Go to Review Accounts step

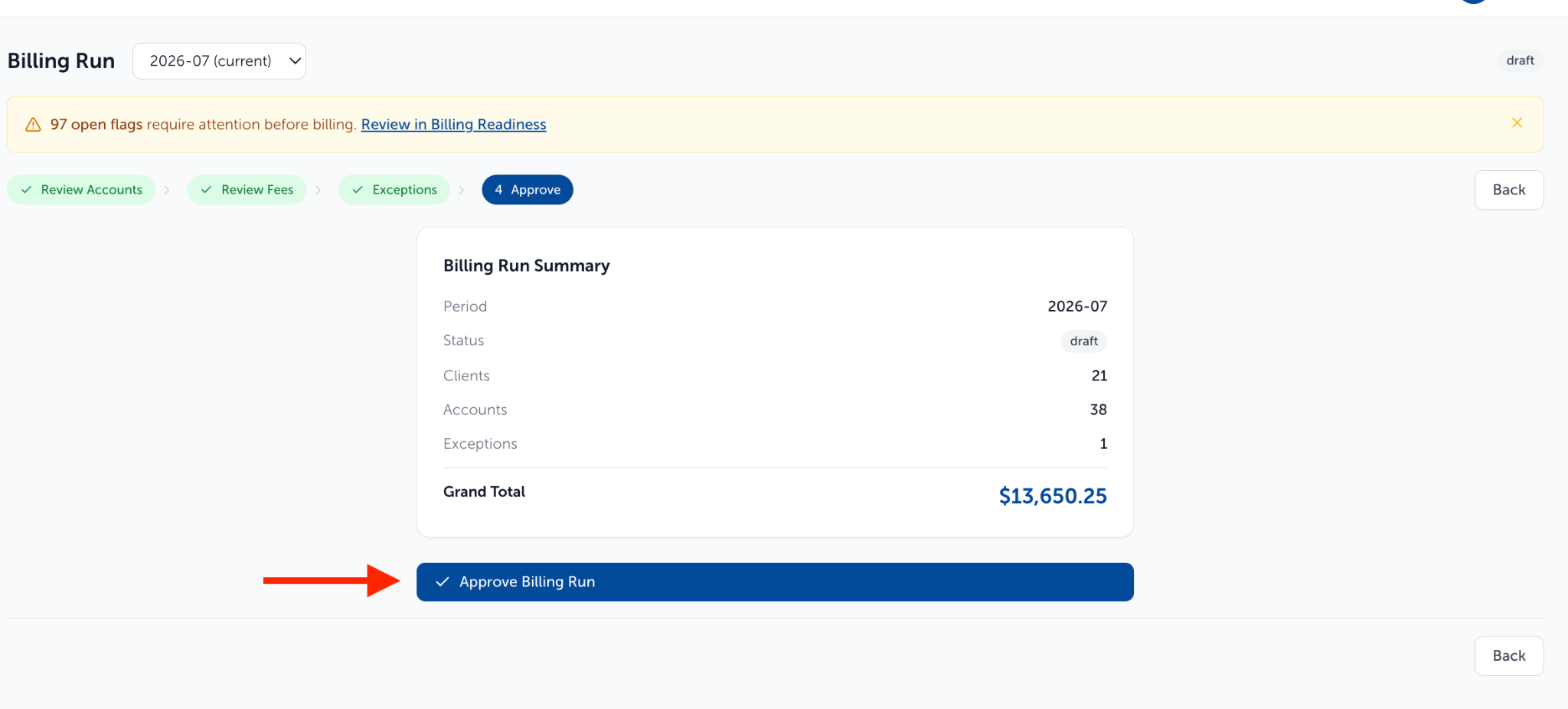[81, 190]
